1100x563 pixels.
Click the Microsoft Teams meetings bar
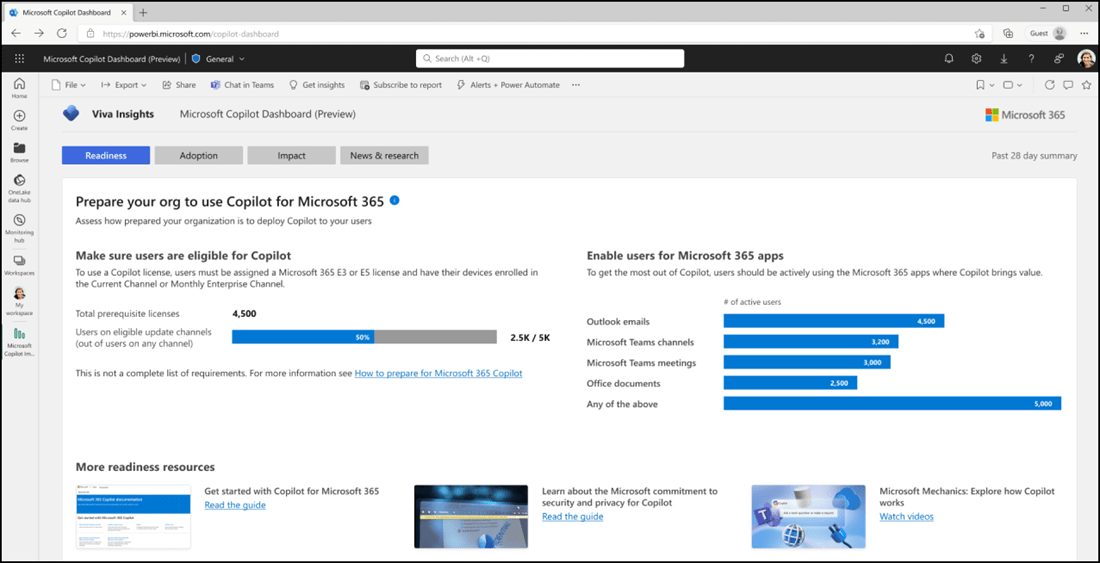(807, 362)
